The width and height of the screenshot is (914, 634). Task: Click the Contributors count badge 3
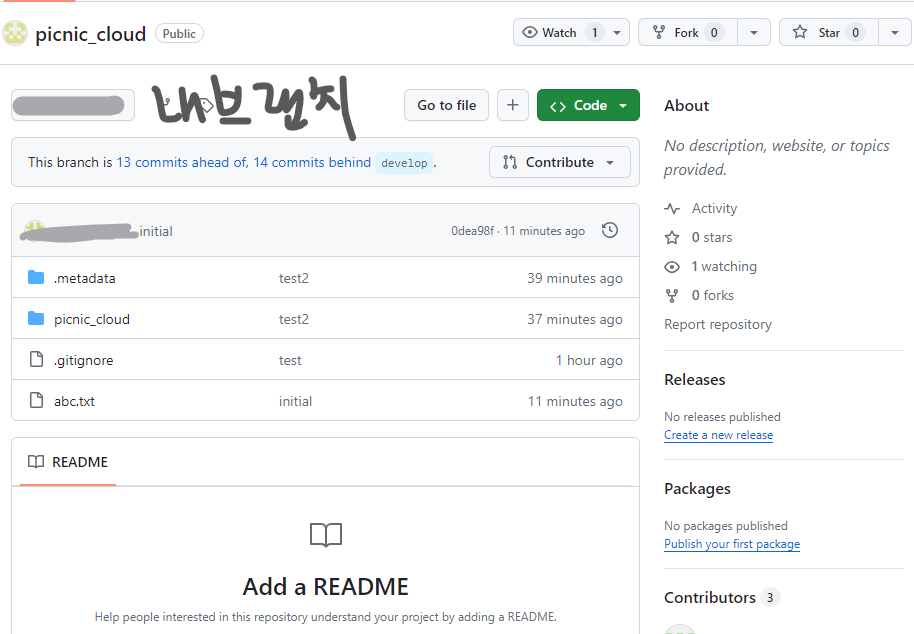(x=770, y=598)
